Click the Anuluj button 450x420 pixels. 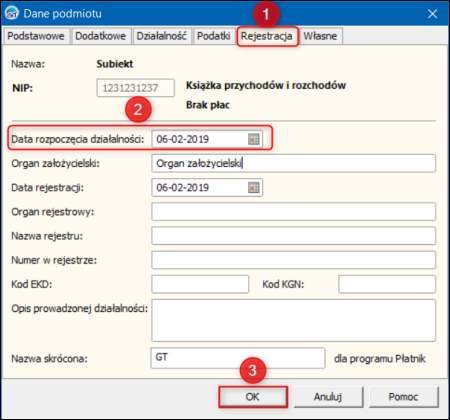tap(328, 397)
